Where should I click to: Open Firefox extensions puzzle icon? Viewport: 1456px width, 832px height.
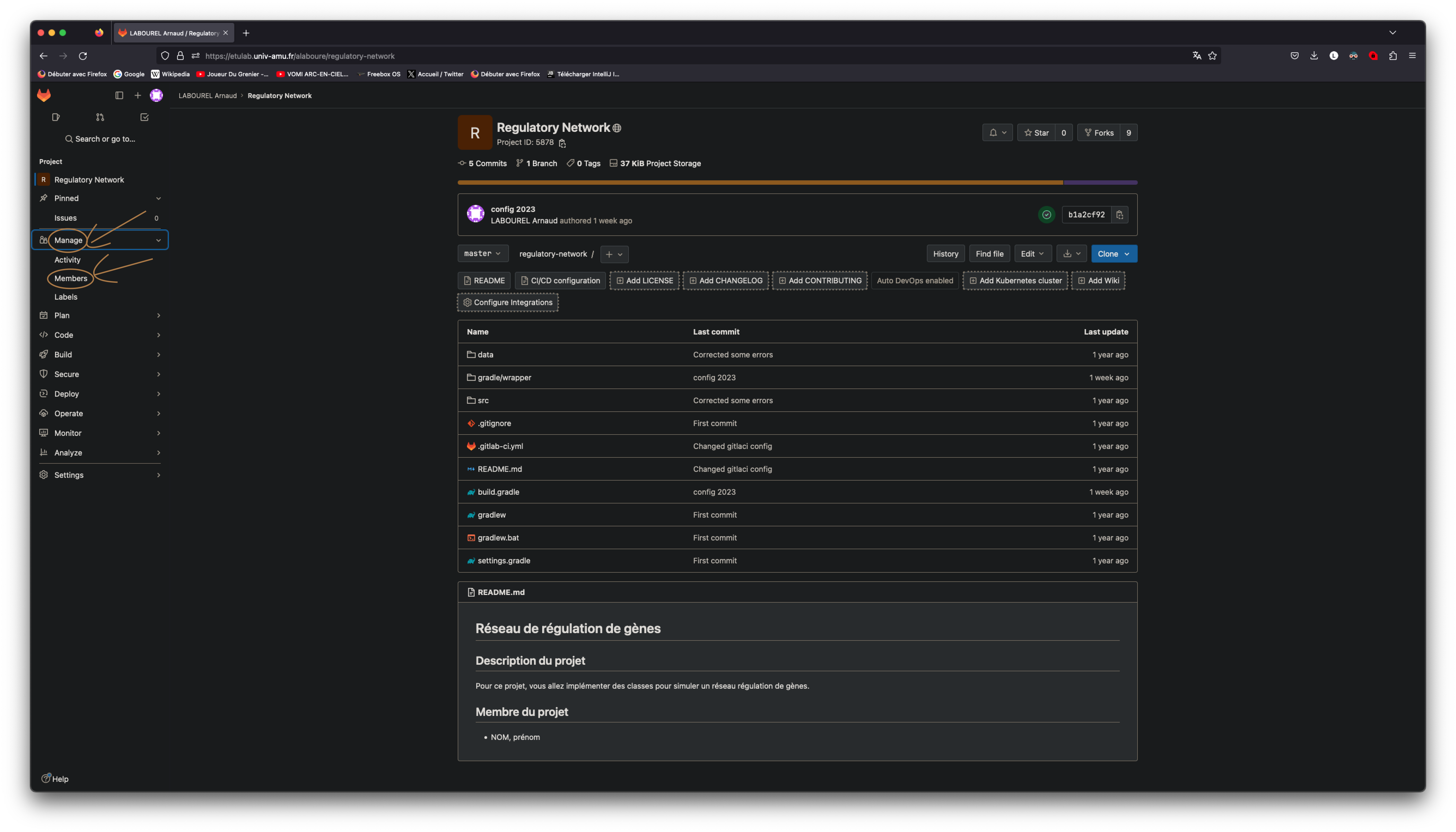pos(1393,56)
